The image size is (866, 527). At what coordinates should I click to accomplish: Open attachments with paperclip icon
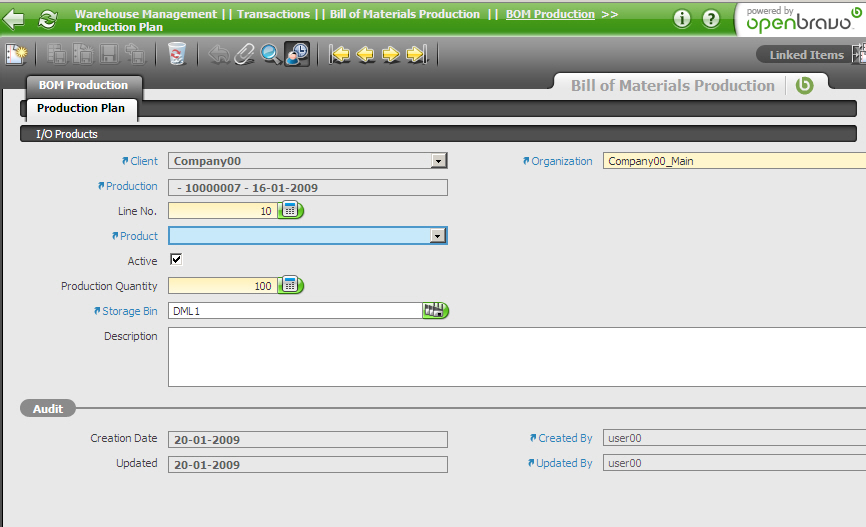244,54
